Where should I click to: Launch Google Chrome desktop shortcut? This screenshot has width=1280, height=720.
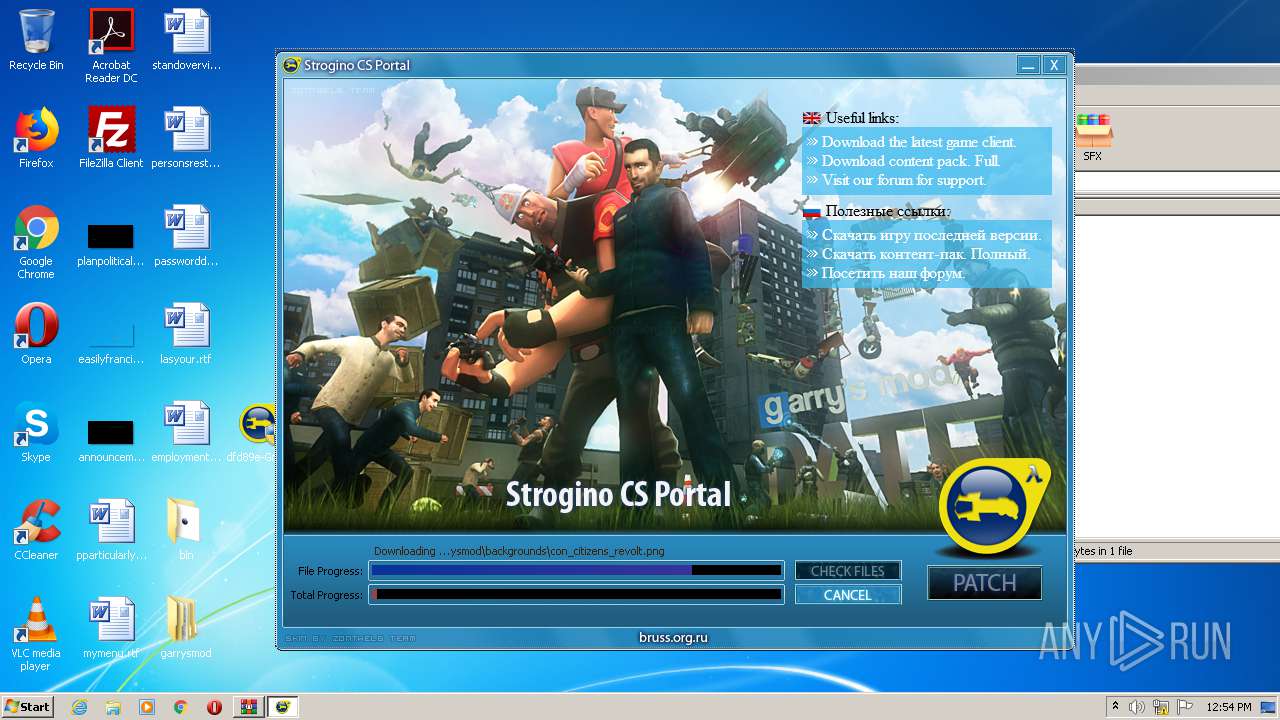coord(36,242)
